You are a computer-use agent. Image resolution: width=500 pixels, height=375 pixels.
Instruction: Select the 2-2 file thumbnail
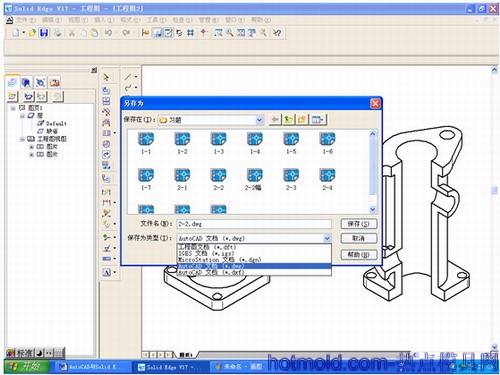click(219, 179)
